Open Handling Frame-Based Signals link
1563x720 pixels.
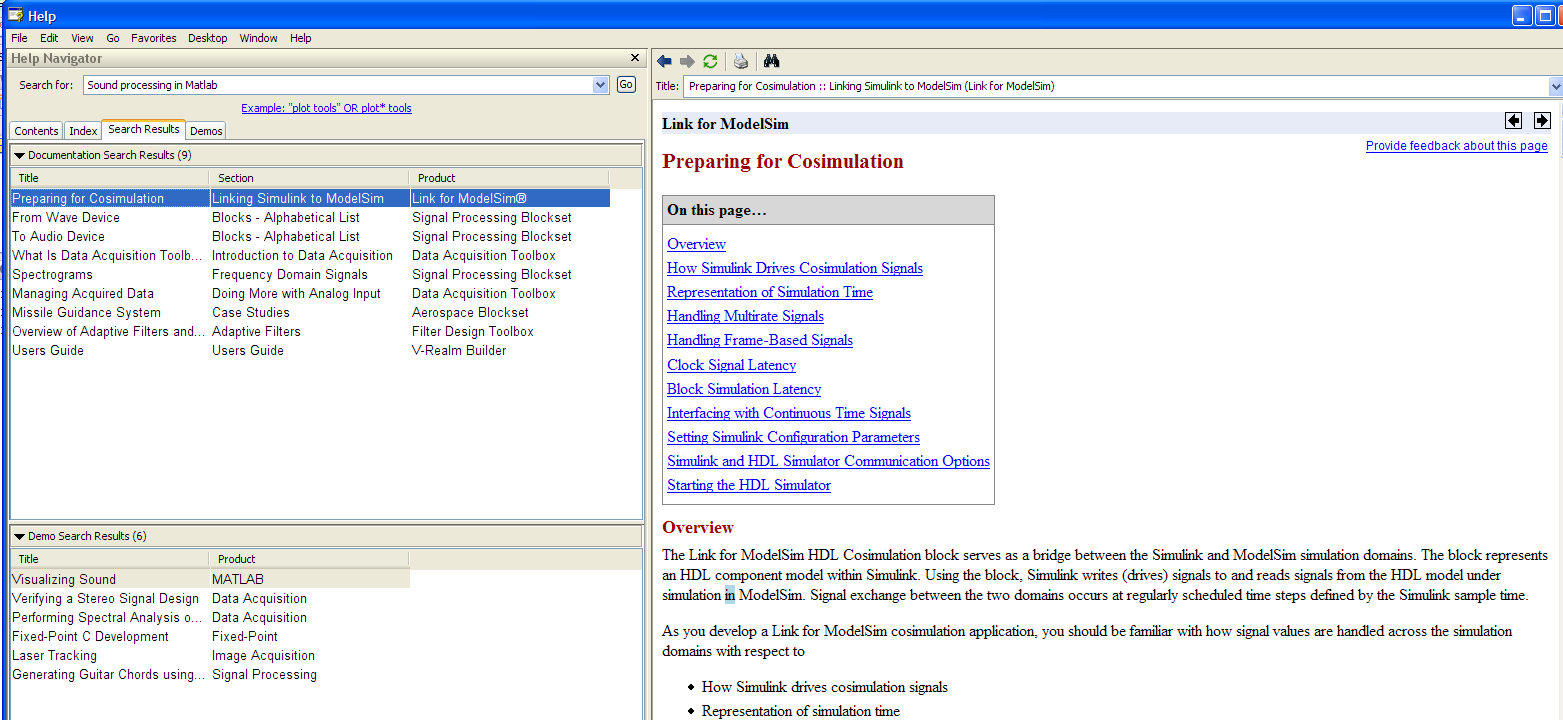point(760,340)
